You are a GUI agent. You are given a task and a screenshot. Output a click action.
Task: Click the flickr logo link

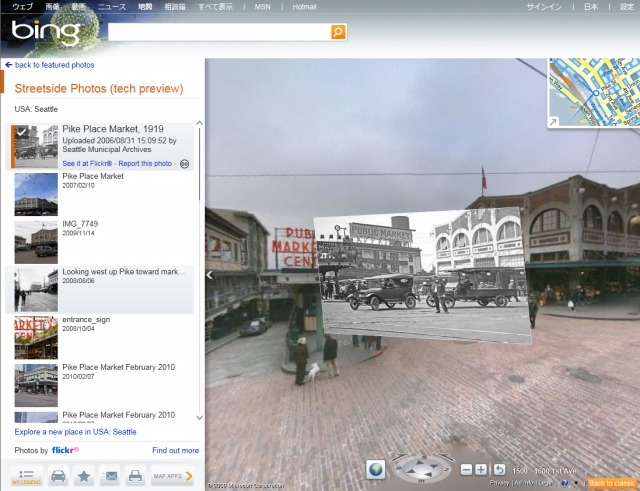65,450
